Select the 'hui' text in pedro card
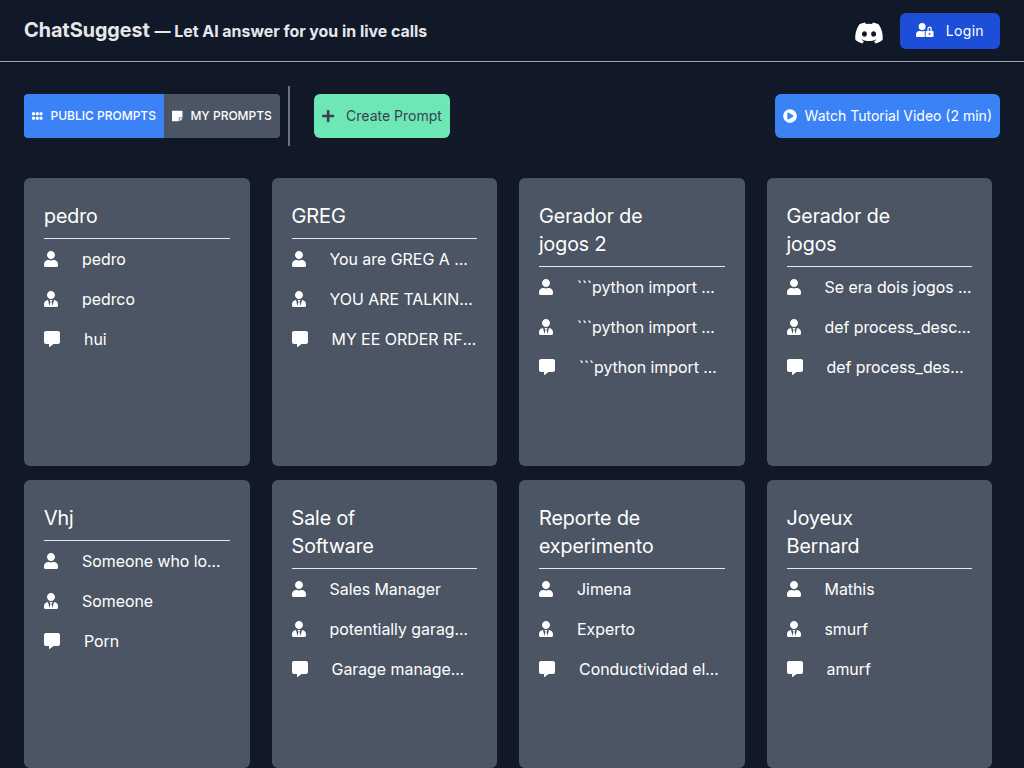 pyautogui.click(x=95, y=340)
